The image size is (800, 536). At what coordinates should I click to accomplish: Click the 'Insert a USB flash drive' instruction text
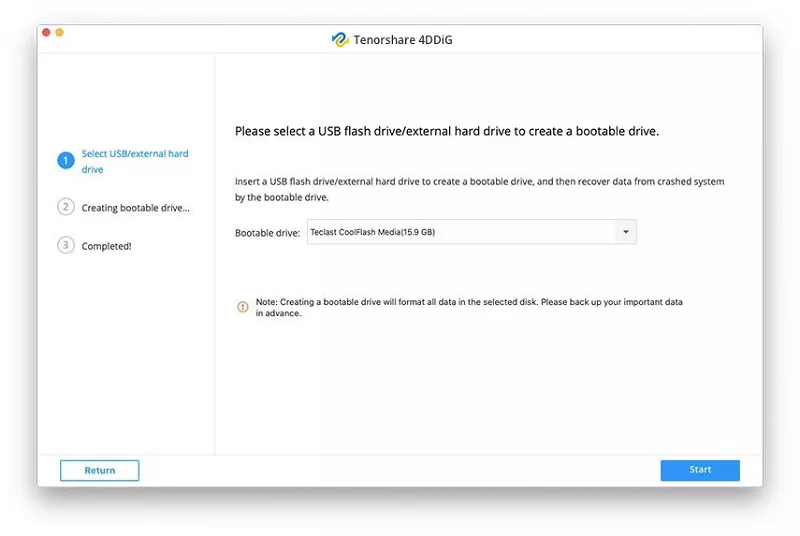479,189
